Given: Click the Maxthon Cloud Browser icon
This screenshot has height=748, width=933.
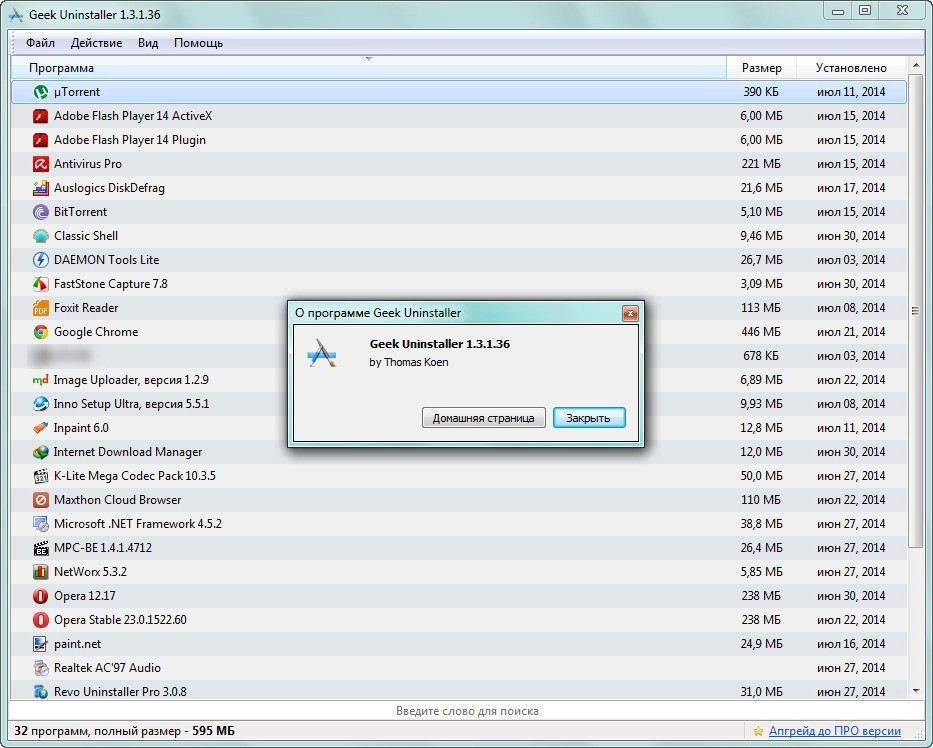Looking at the screenshot, I should tap(40, 500).
